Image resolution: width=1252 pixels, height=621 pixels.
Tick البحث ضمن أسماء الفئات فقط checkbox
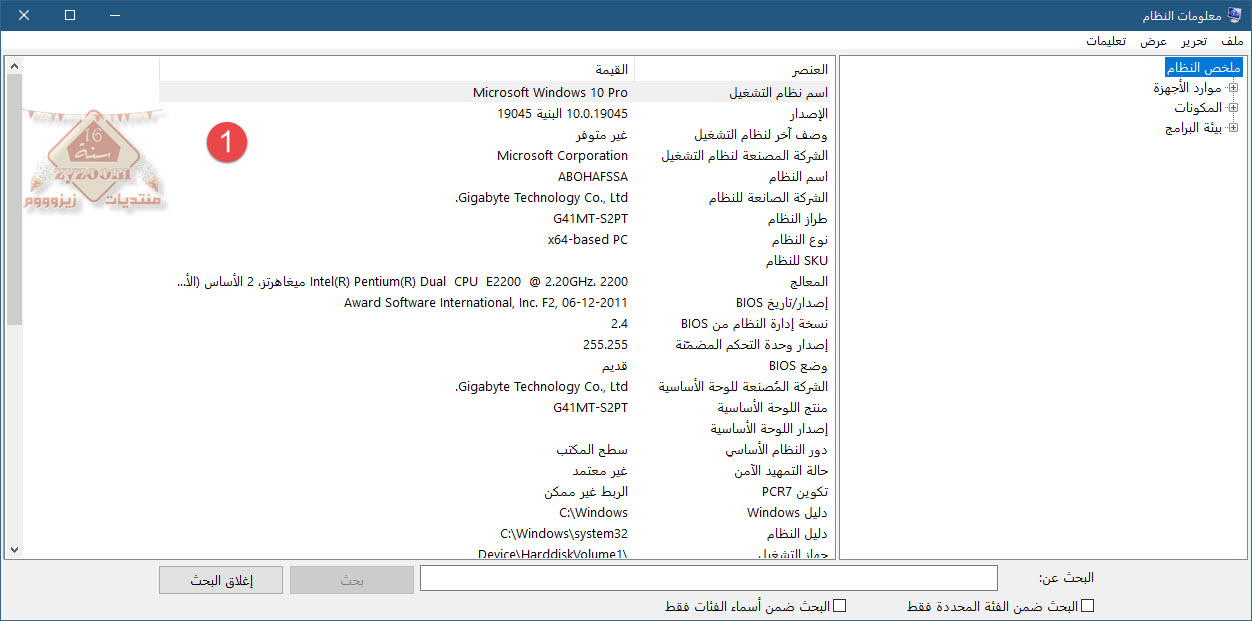point(840,606)
